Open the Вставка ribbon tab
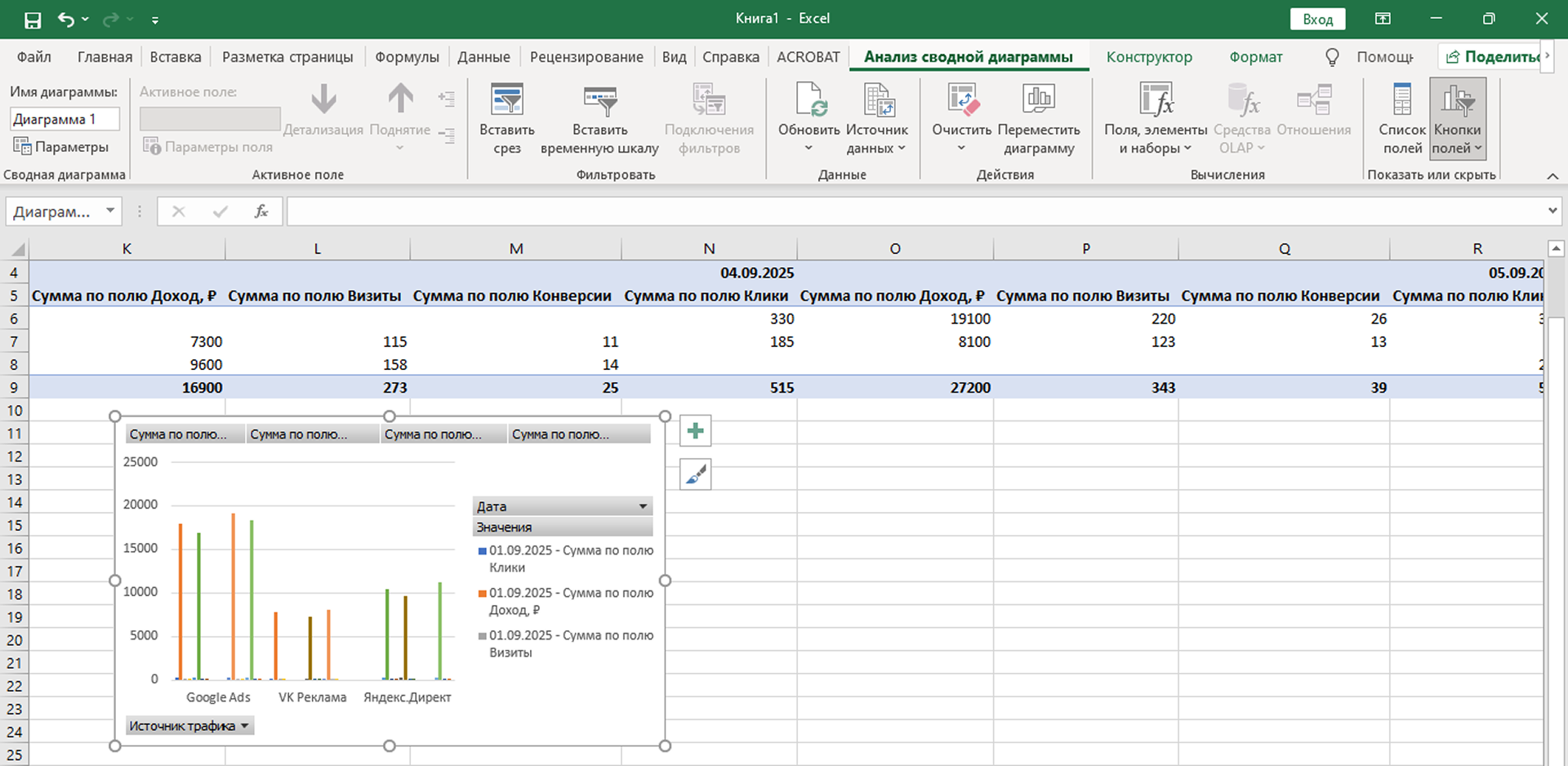This screenshot has width=1568, height=766. pyautogui.click(x=176, y=57)
